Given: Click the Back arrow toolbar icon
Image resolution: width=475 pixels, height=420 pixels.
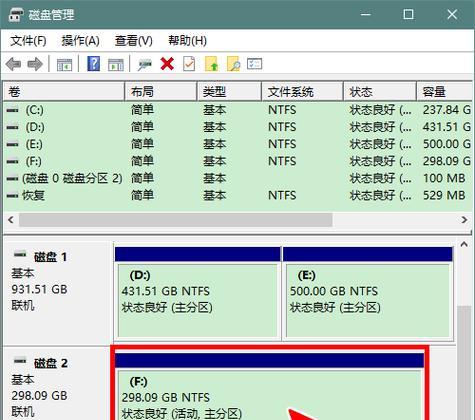Looking at the screenshot, I should [x=14, y=64].
